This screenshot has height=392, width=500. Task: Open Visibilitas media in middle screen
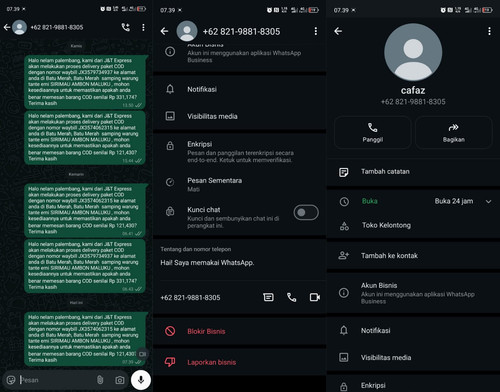pos(240,116)
